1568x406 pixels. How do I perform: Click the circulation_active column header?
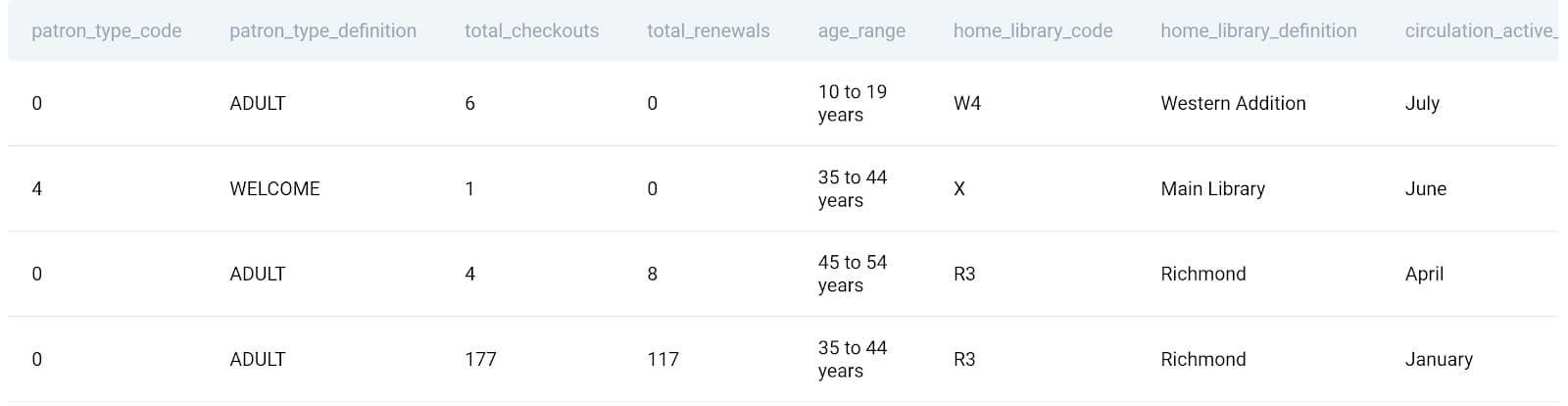(x=1479, y=31)
